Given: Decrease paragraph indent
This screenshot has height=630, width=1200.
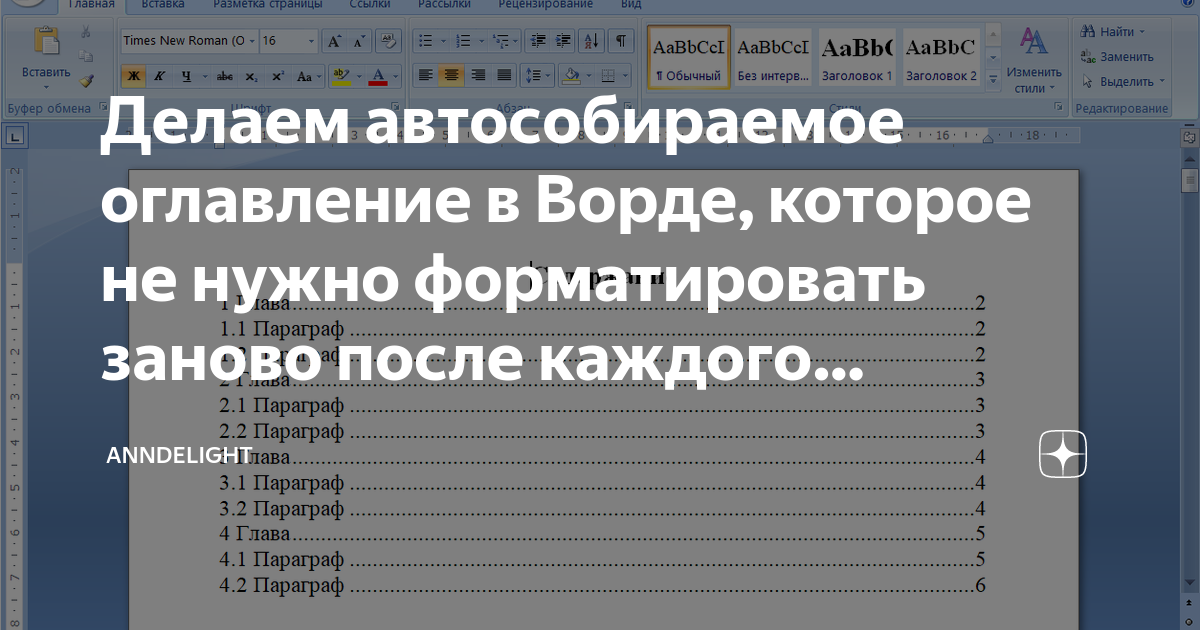Looking at the screenshot, I should click(x=539, y=41).
